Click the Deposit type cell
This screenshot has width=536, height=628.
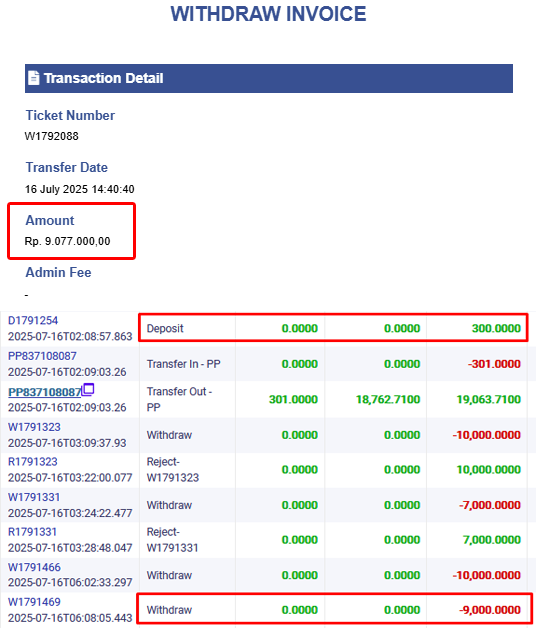pos(165,328)
